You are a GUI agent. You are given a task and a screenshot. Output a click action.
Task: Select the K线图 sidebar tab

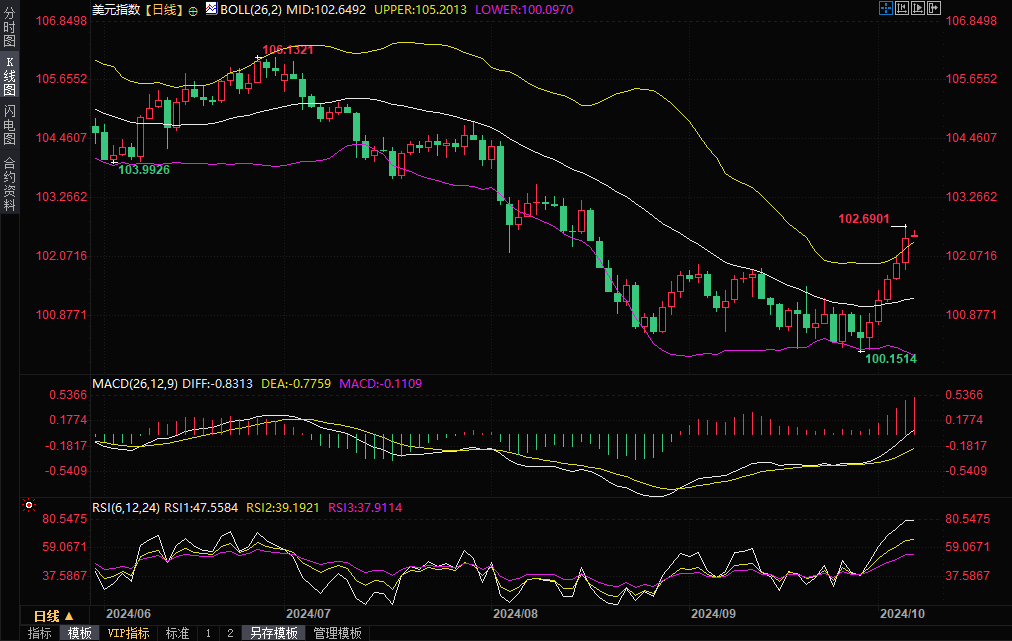point(9,76)
